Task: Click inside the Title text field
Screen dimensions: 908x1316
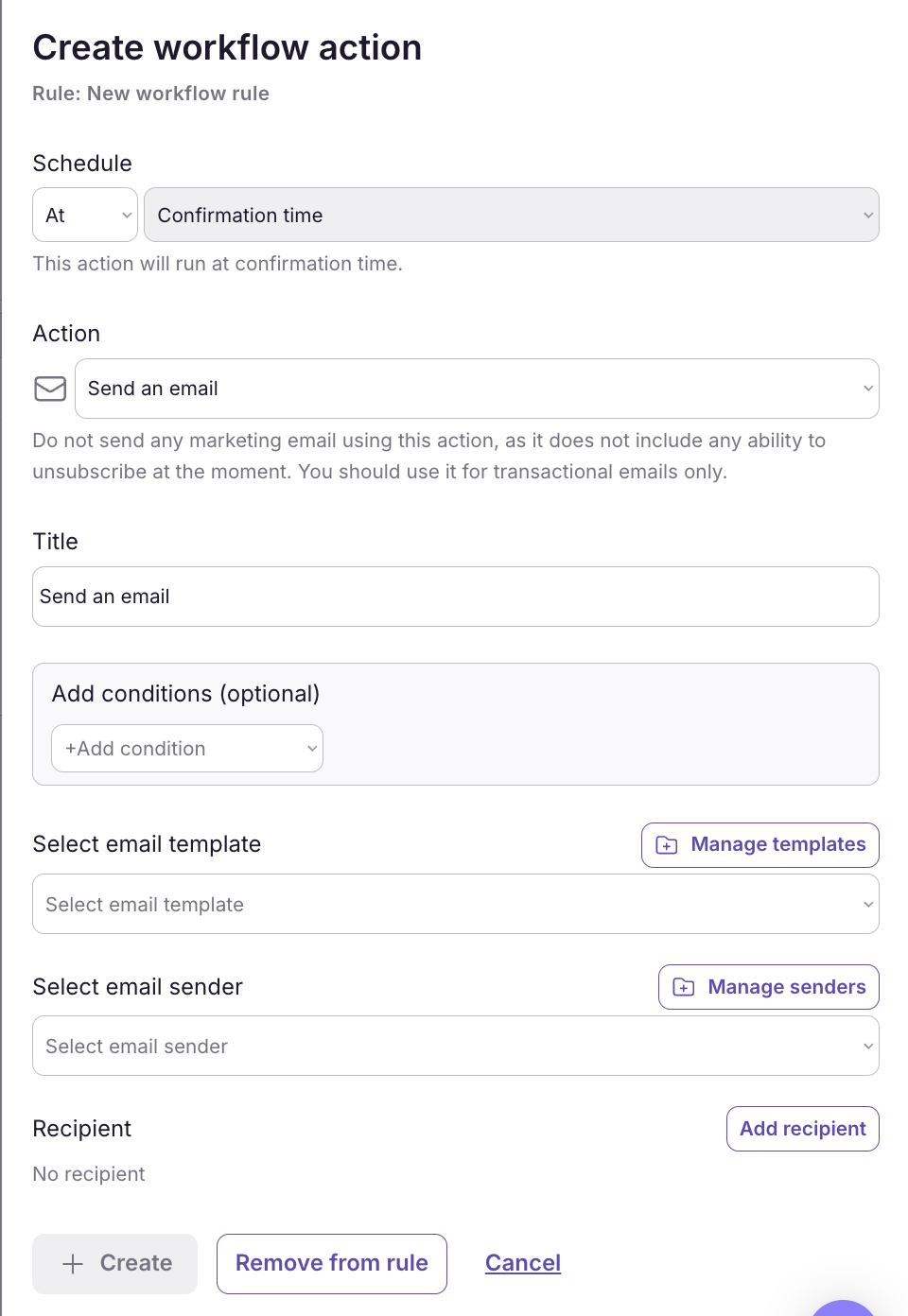Action: (x=455, y=597)
